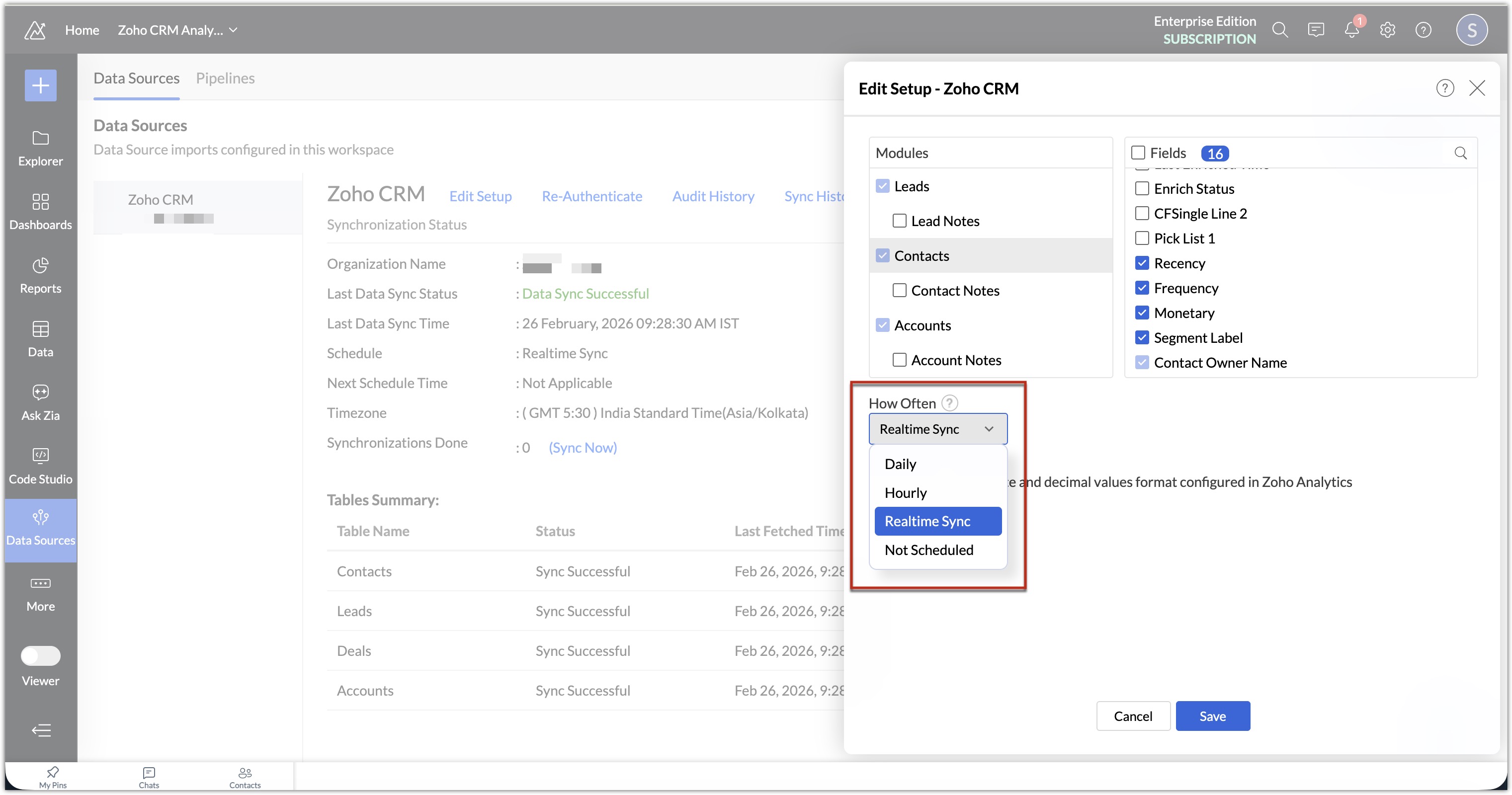1512x795 pixels.
Task: Enable the Enrich Status field checkbox
Action: [1142, 189]
